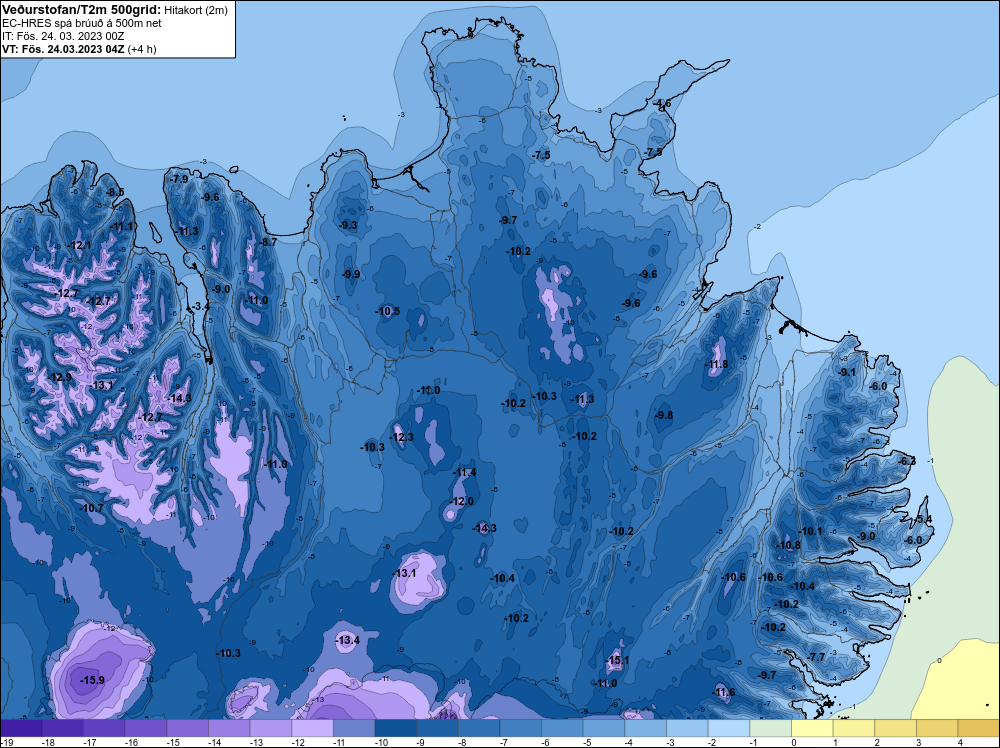1000x748 pixels.
Task: Pick the legend swatch labeled -8
Action: 479,728
